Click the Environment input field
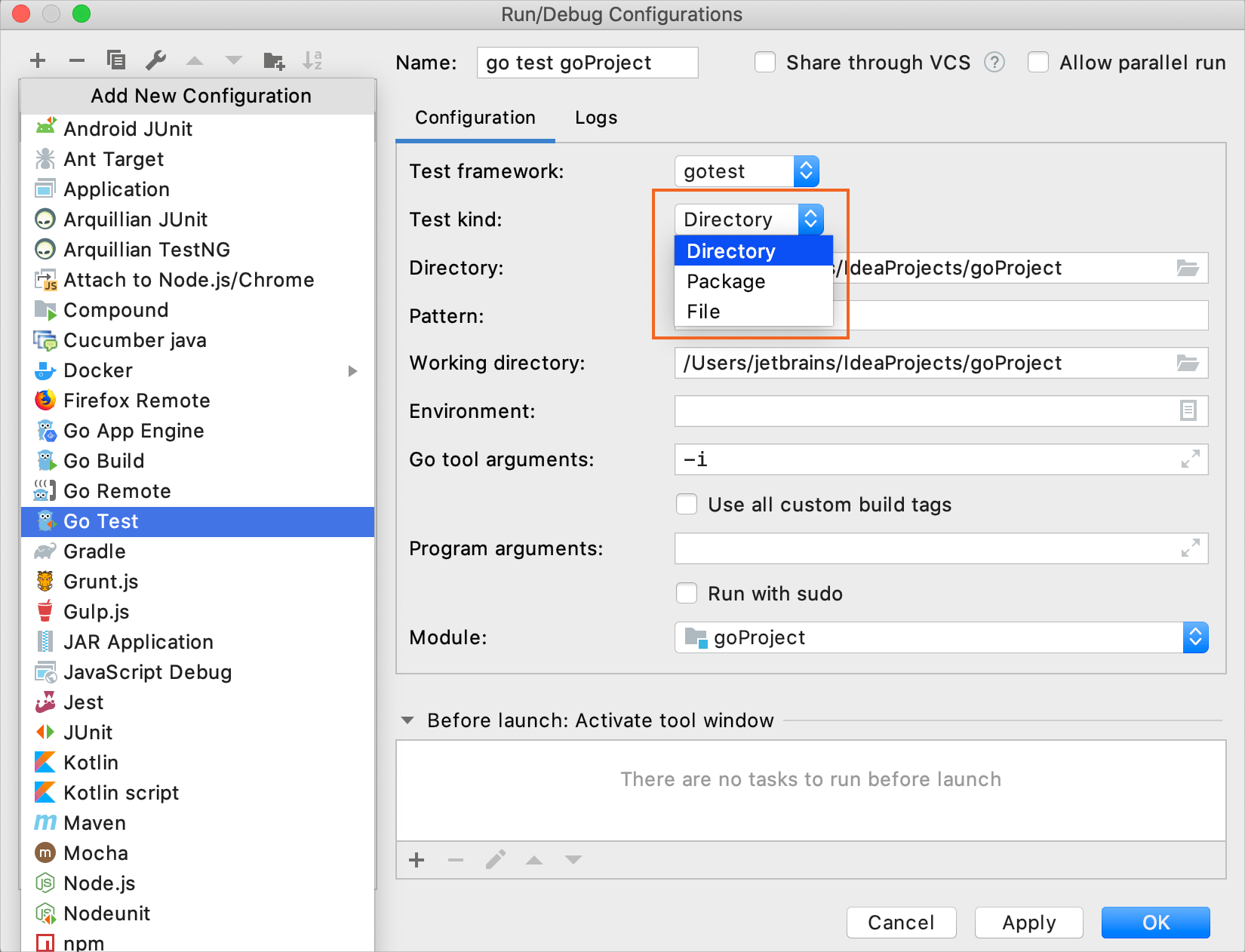This screenshot has width=1245, height=952. click(941, 411)
